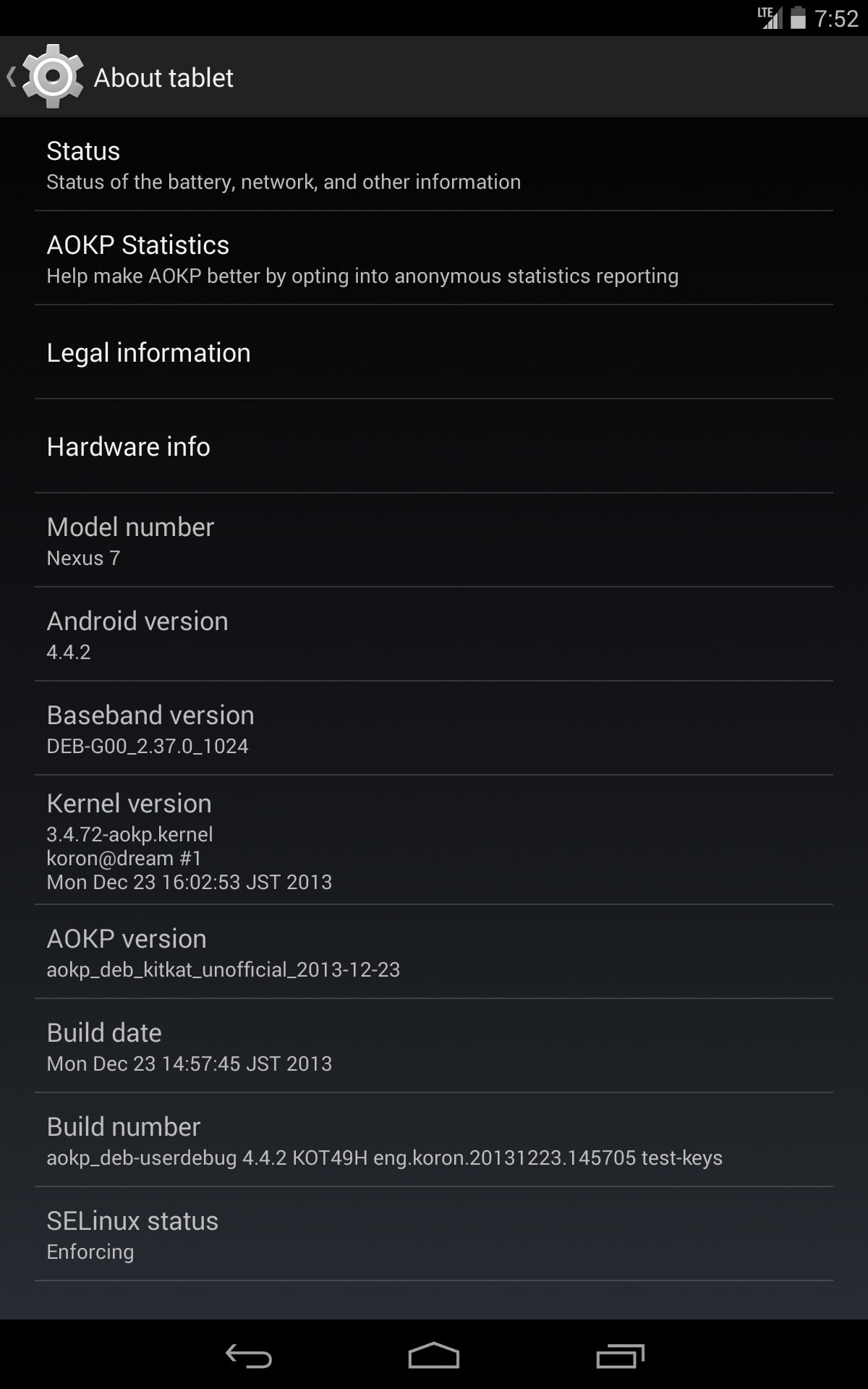The image size is (868, 1389).
Task: Tap the Build date entry
Action: coord(434,1046)
